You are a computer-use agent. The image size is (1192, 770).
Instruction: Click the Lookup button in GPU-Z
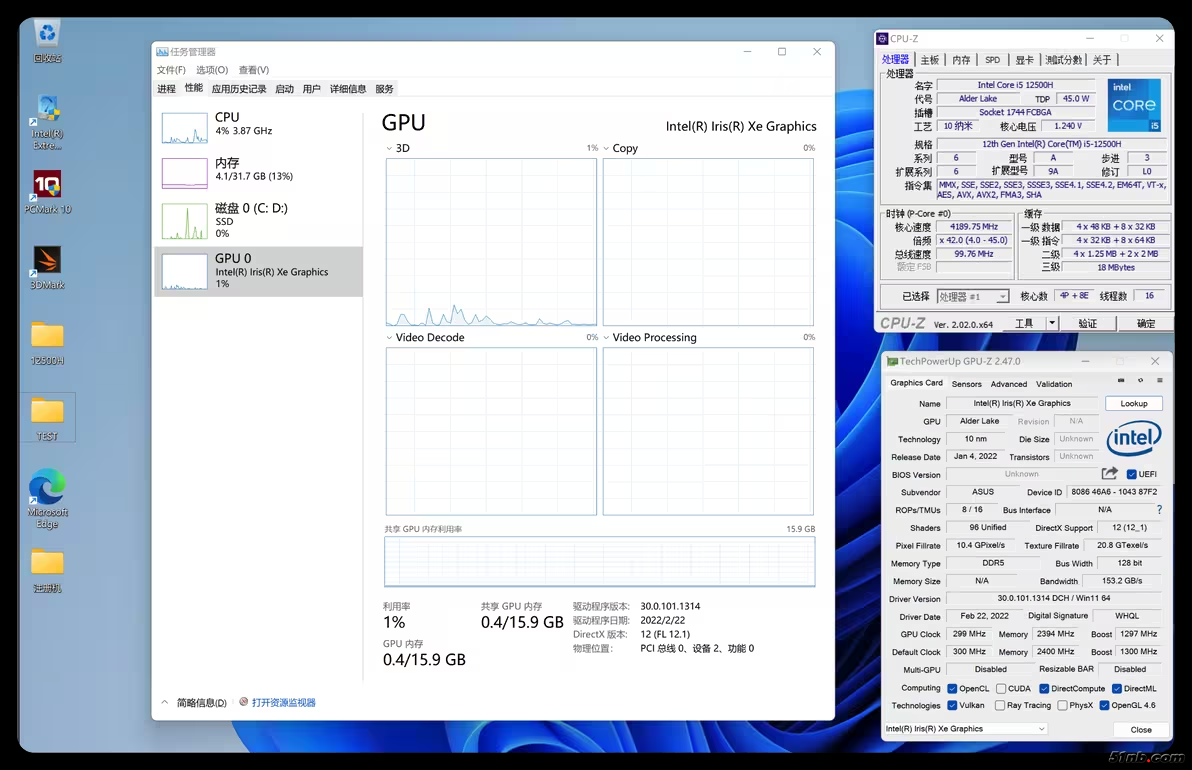[1133, 403]
